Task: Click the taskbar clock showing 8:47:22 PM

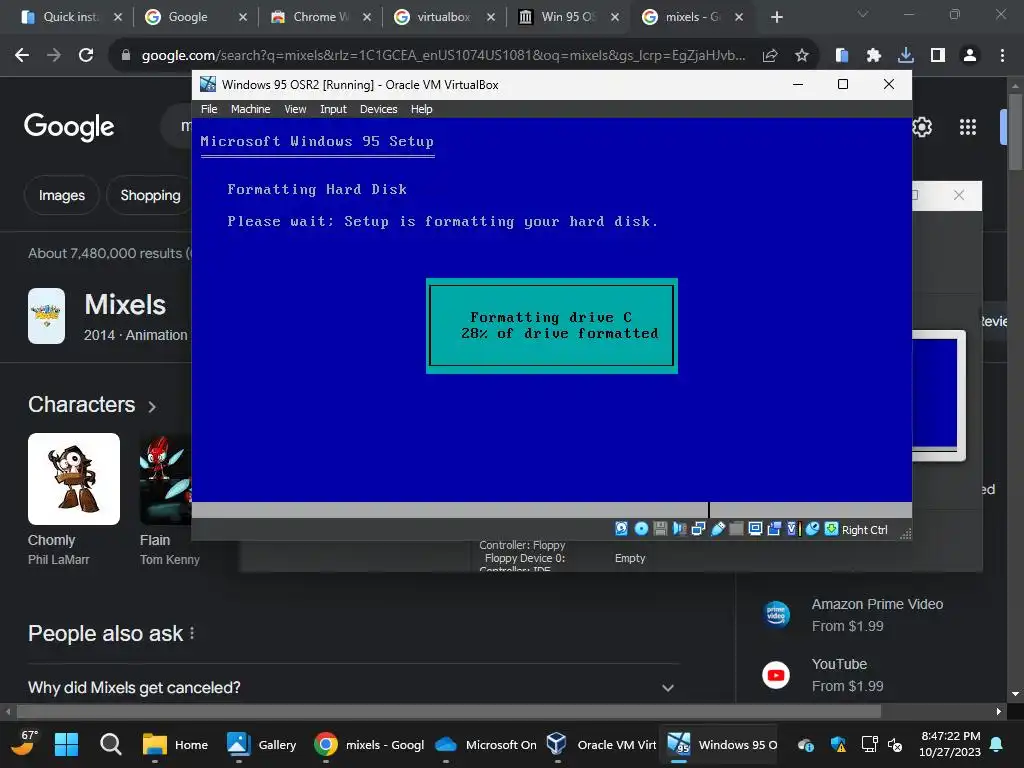Action: tap(950, 744)
